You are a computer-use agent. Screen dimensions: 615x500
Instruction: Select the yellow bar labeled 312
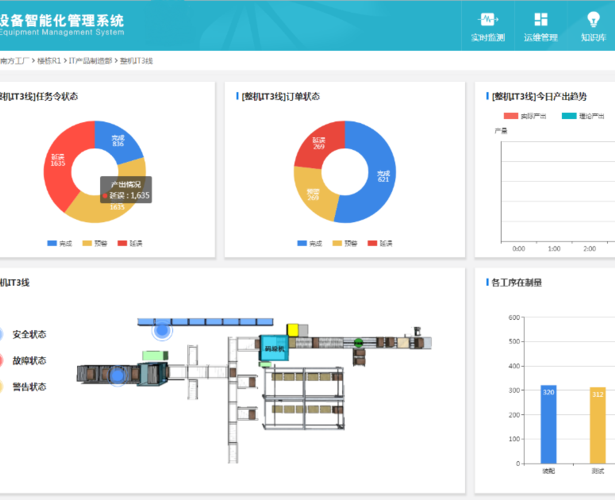tap(598, 425)
